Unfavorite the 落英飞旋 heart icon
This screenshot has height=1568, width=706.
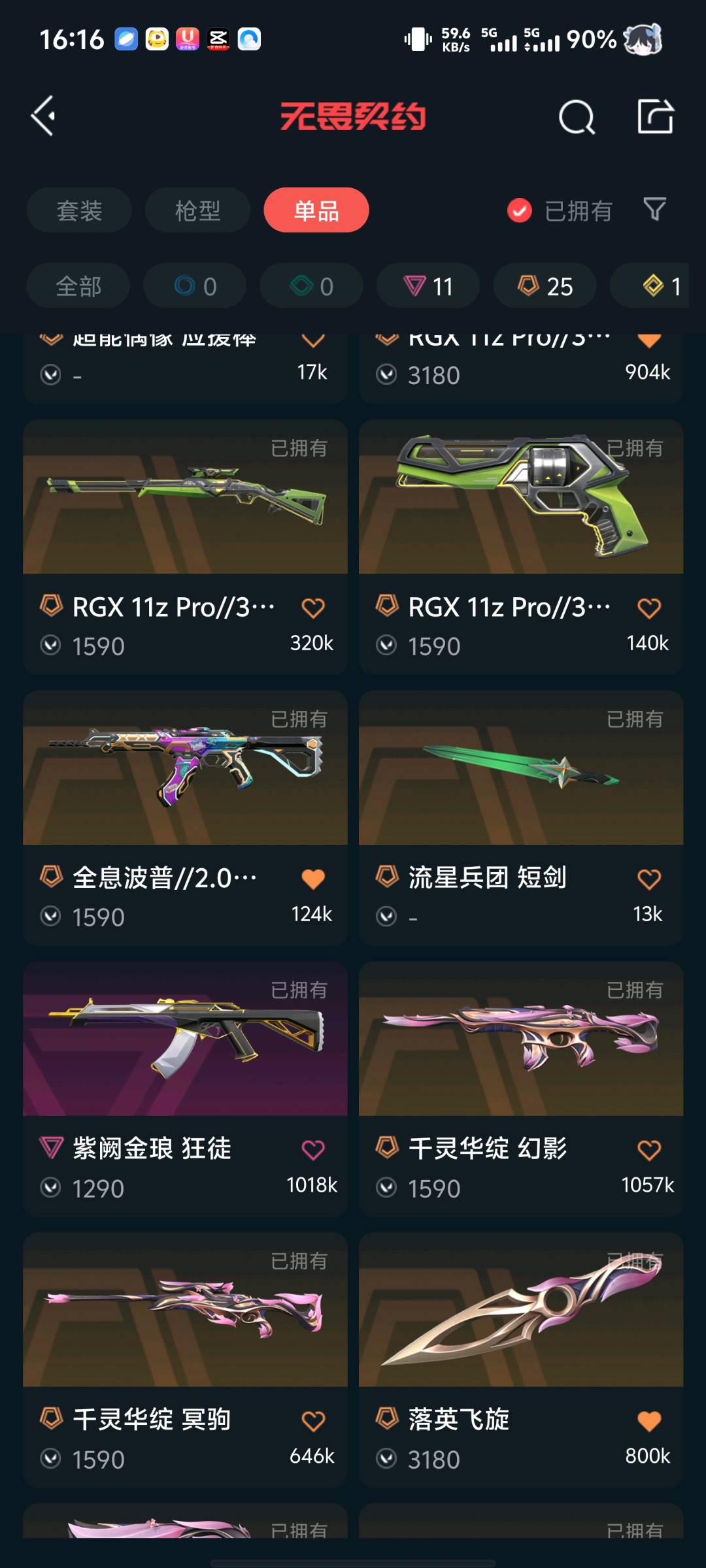(x=649, y=1420)
